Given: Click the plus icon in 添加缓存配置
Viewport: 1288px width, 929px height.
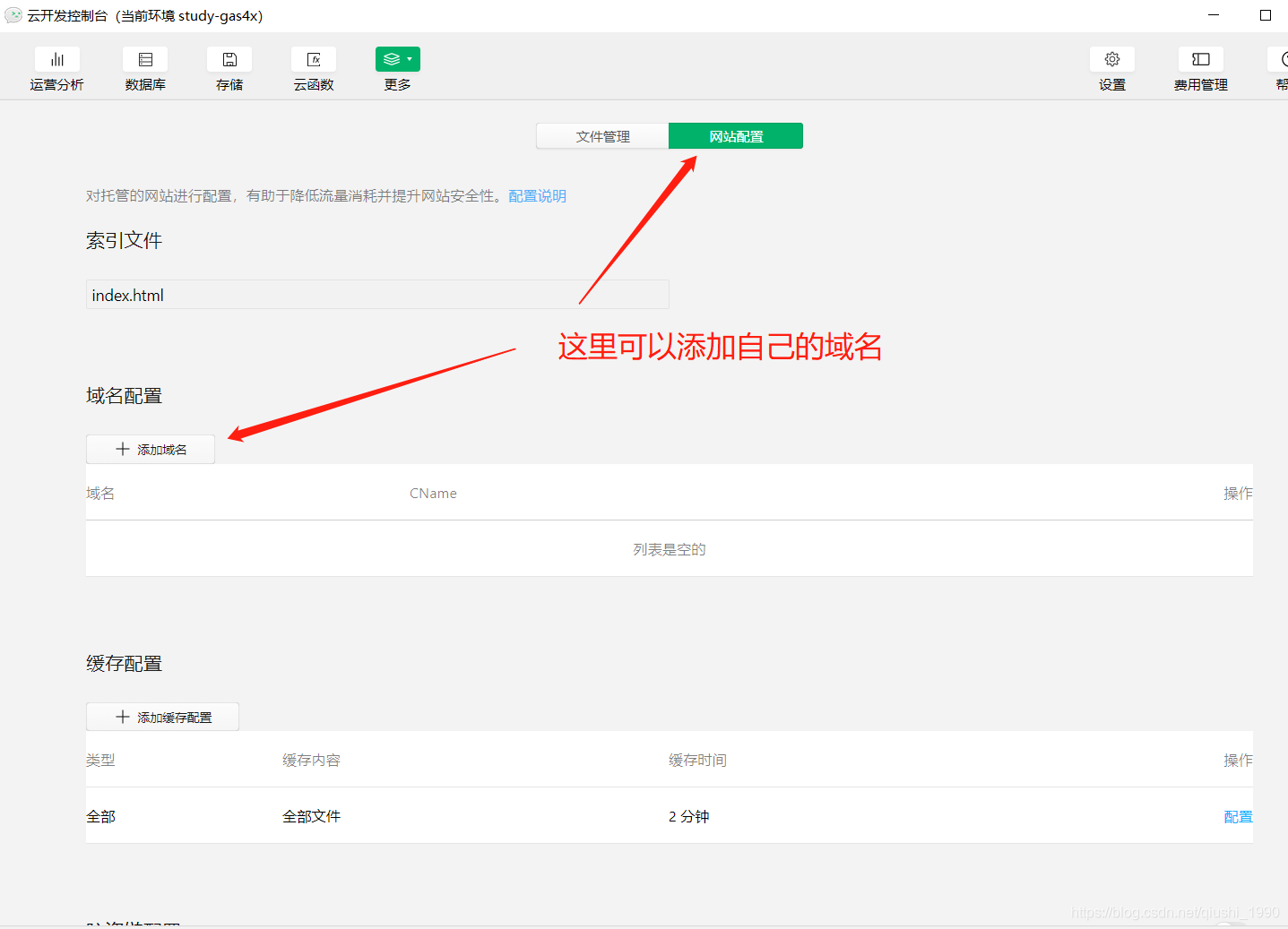Looking at the screenshot, I should pyautogui.click(x=123, y=717).
